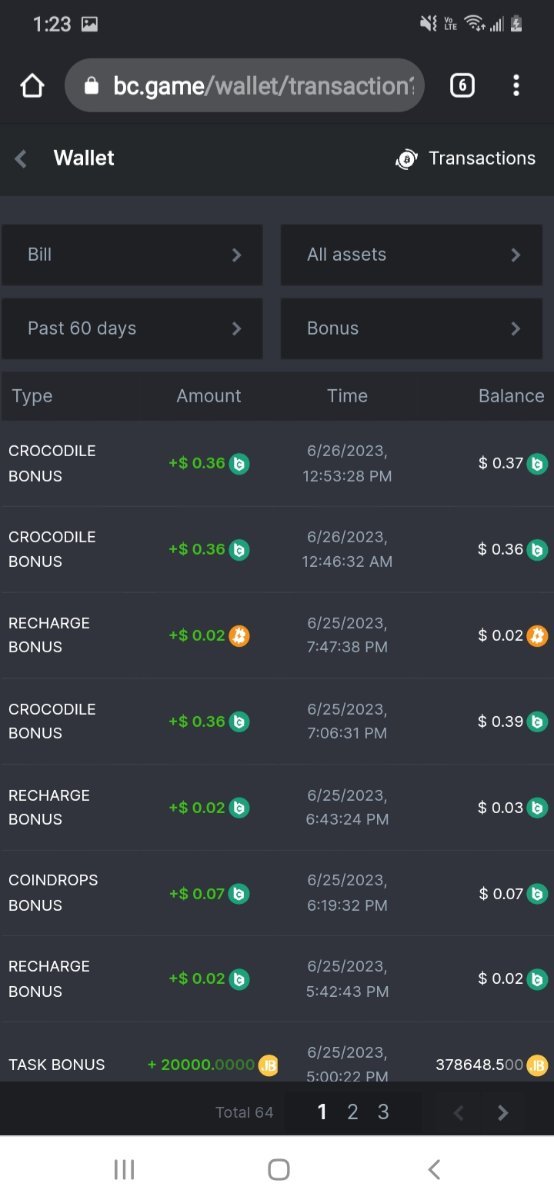Image resolution: width=554 pixels, height=1200 pixels.
Task: Go to next page with right arrow
Action: (503, 1113)
